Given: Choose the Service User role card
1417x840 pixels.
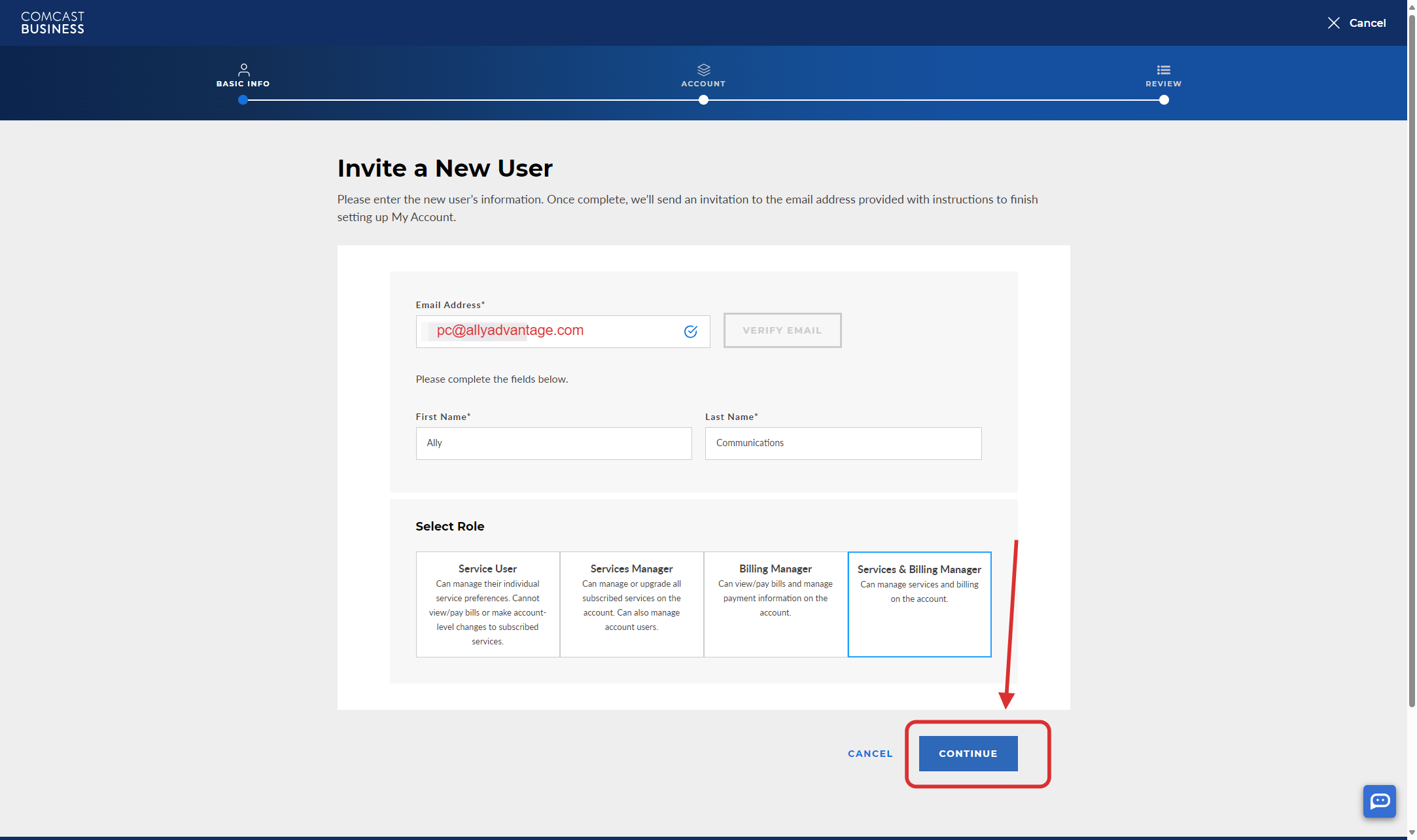Looking at the screenshot, I should pos(488,604).
